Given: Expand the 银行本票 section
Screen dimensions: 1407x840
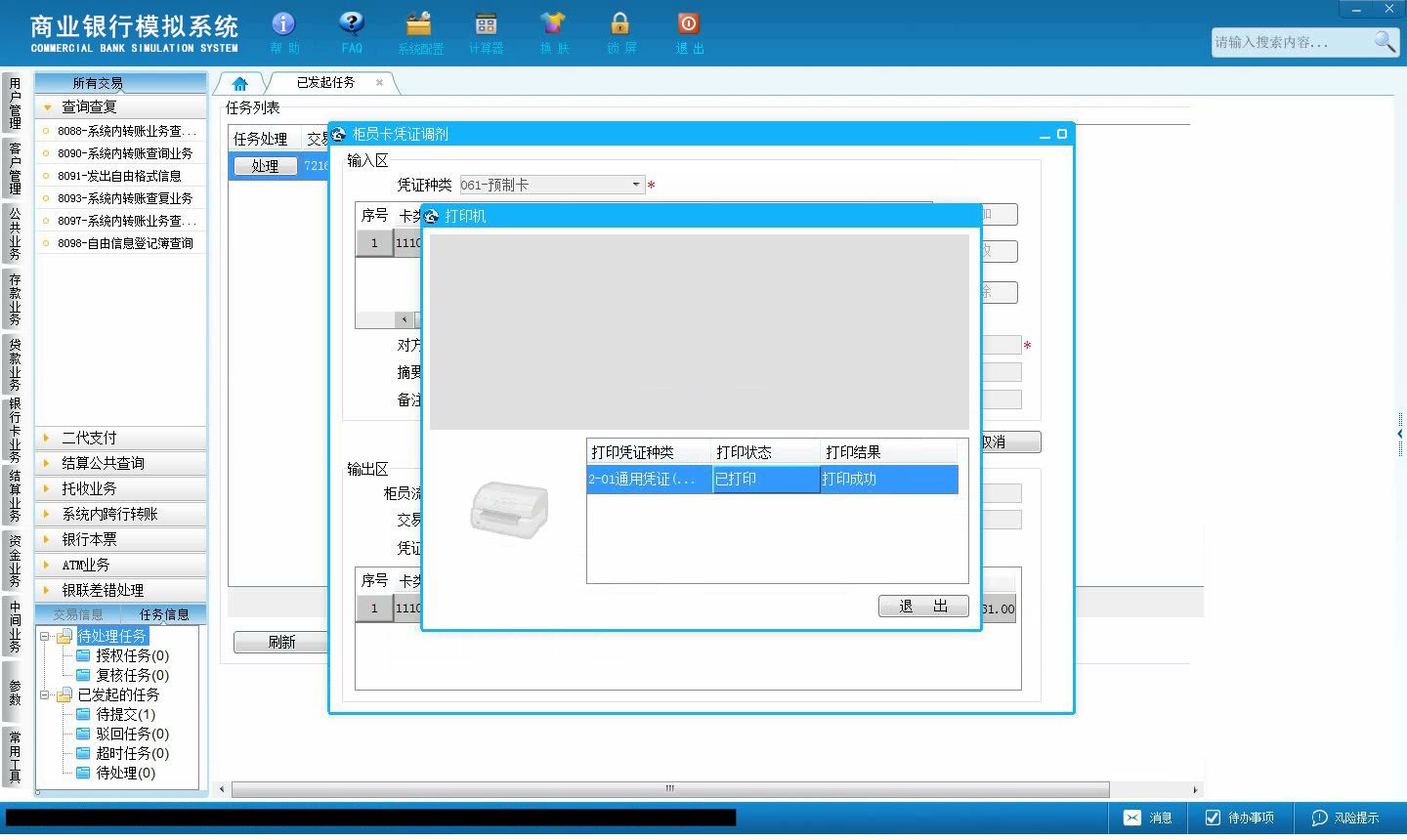Looking at the screenshot, I should (121, 539).
